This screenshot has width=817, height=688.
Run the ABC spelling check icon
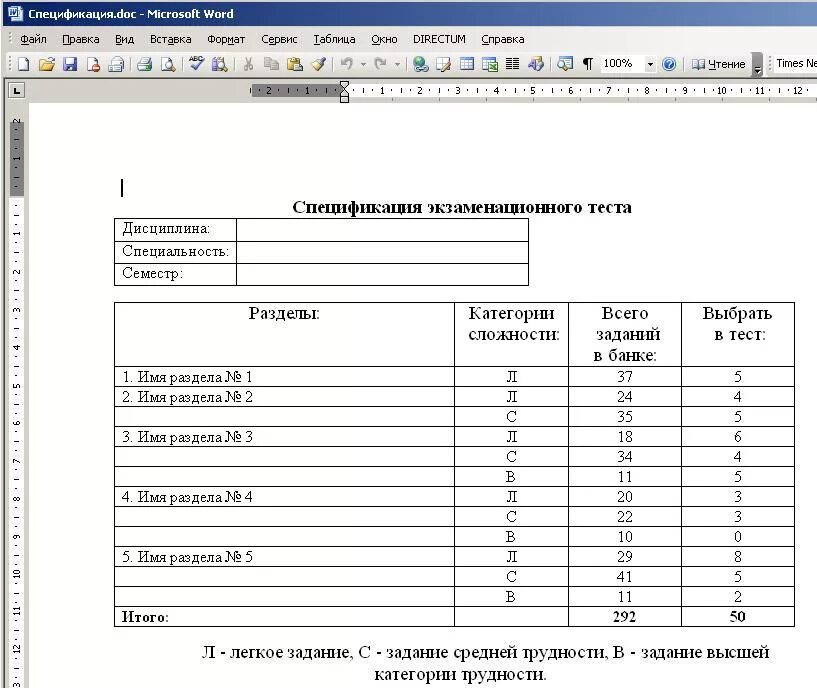pos(196,64)
